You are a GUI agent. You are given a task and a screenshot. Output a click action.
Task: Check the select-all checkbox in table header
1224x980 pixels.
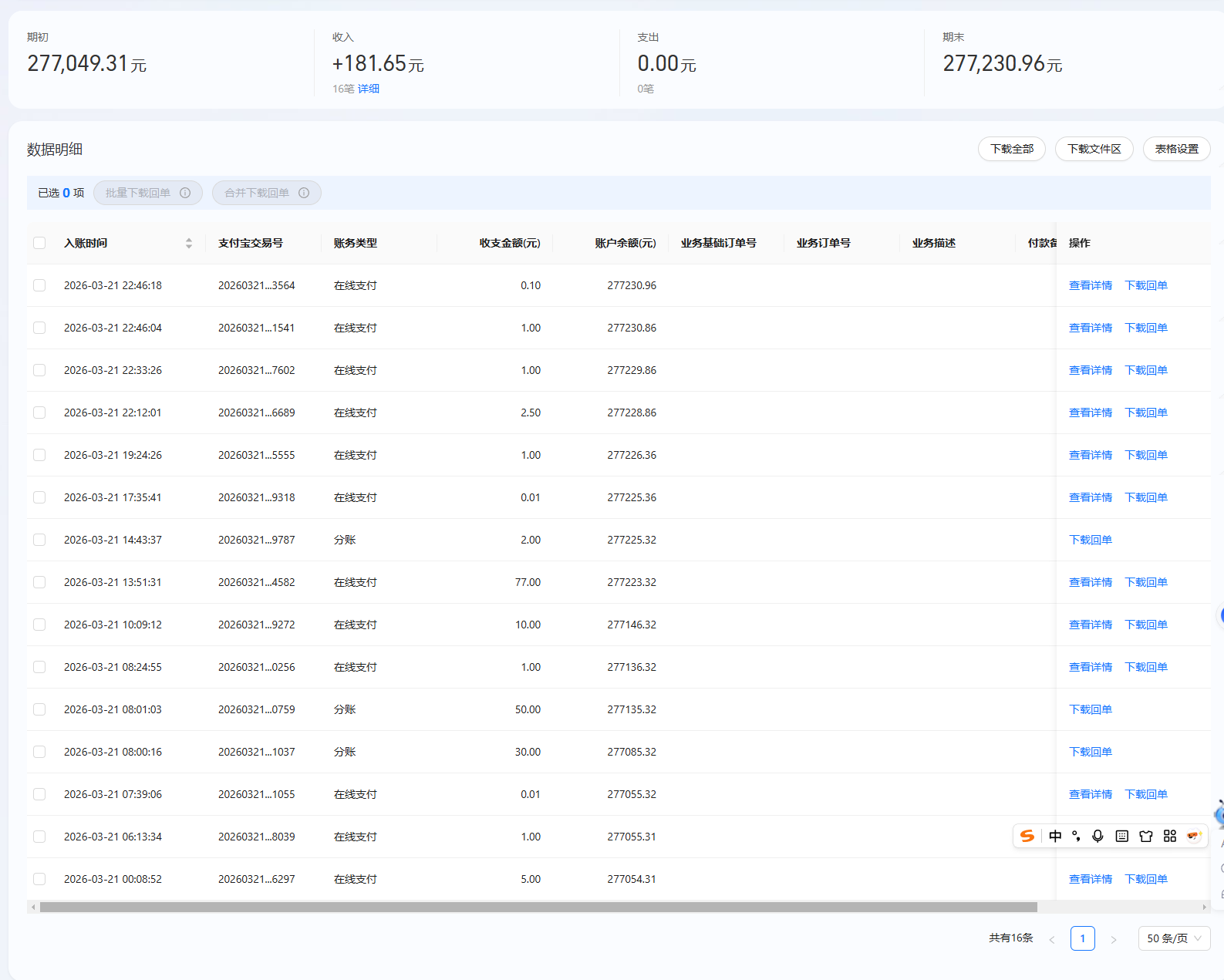(x=39, y=243)
